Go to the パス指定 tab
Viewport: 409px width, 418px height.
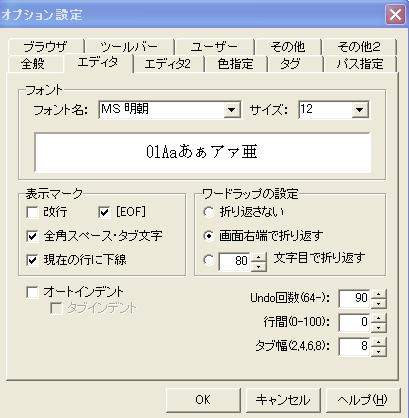[x=360, y=64]
